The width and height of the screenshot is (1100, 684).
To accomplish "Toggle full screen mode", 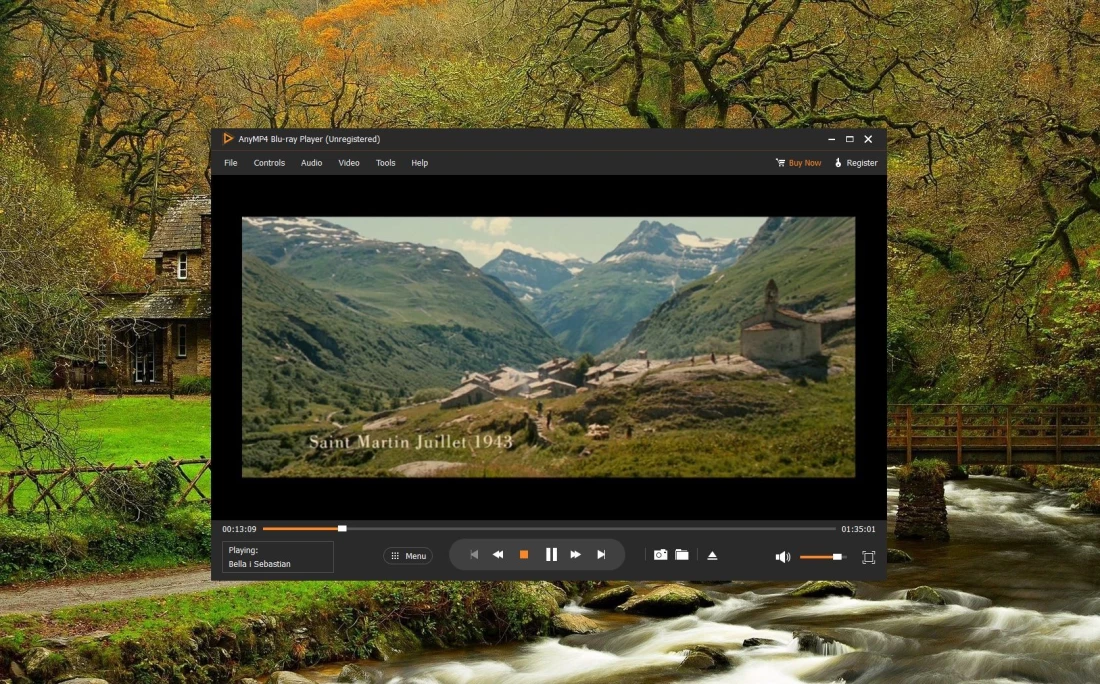I will pos(868,557).
